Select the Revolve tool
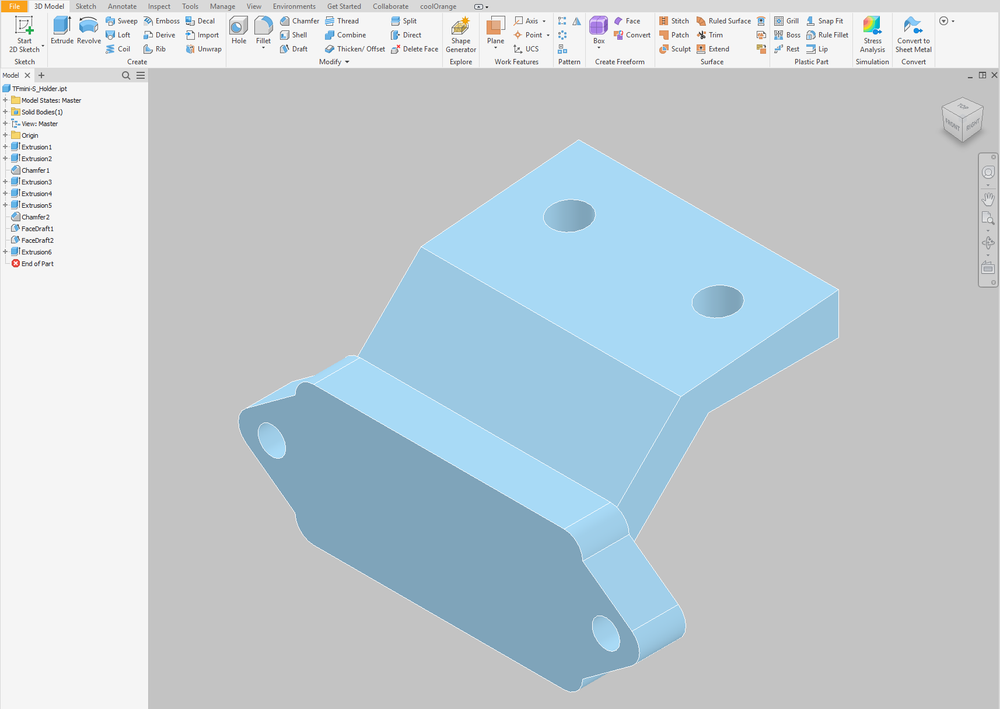Screen dimensions: 1000x709 89,31
